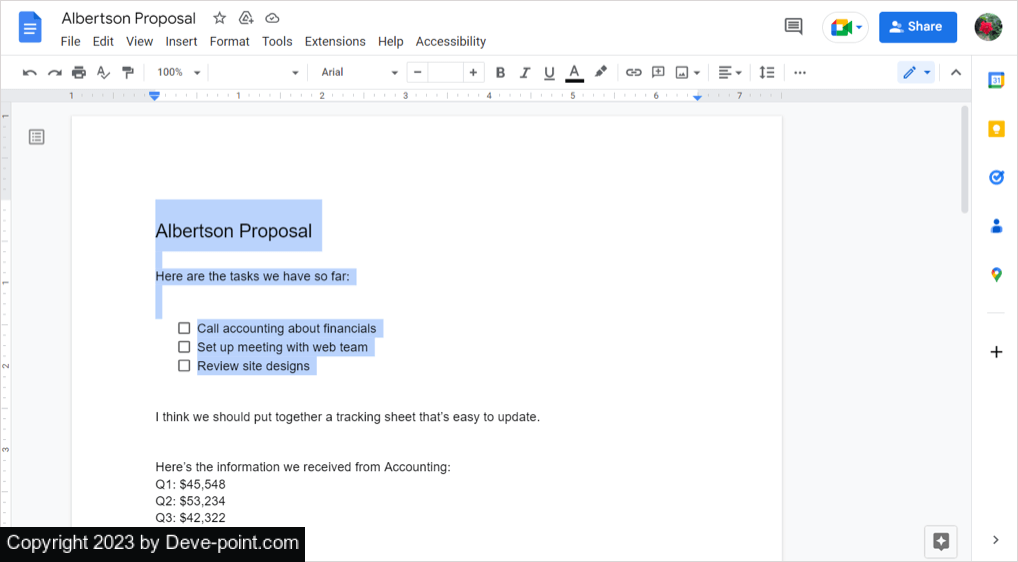Viewport: 1018px width, 562px height.
Task: Click the Insert link icon
Action: coord(633,72)
